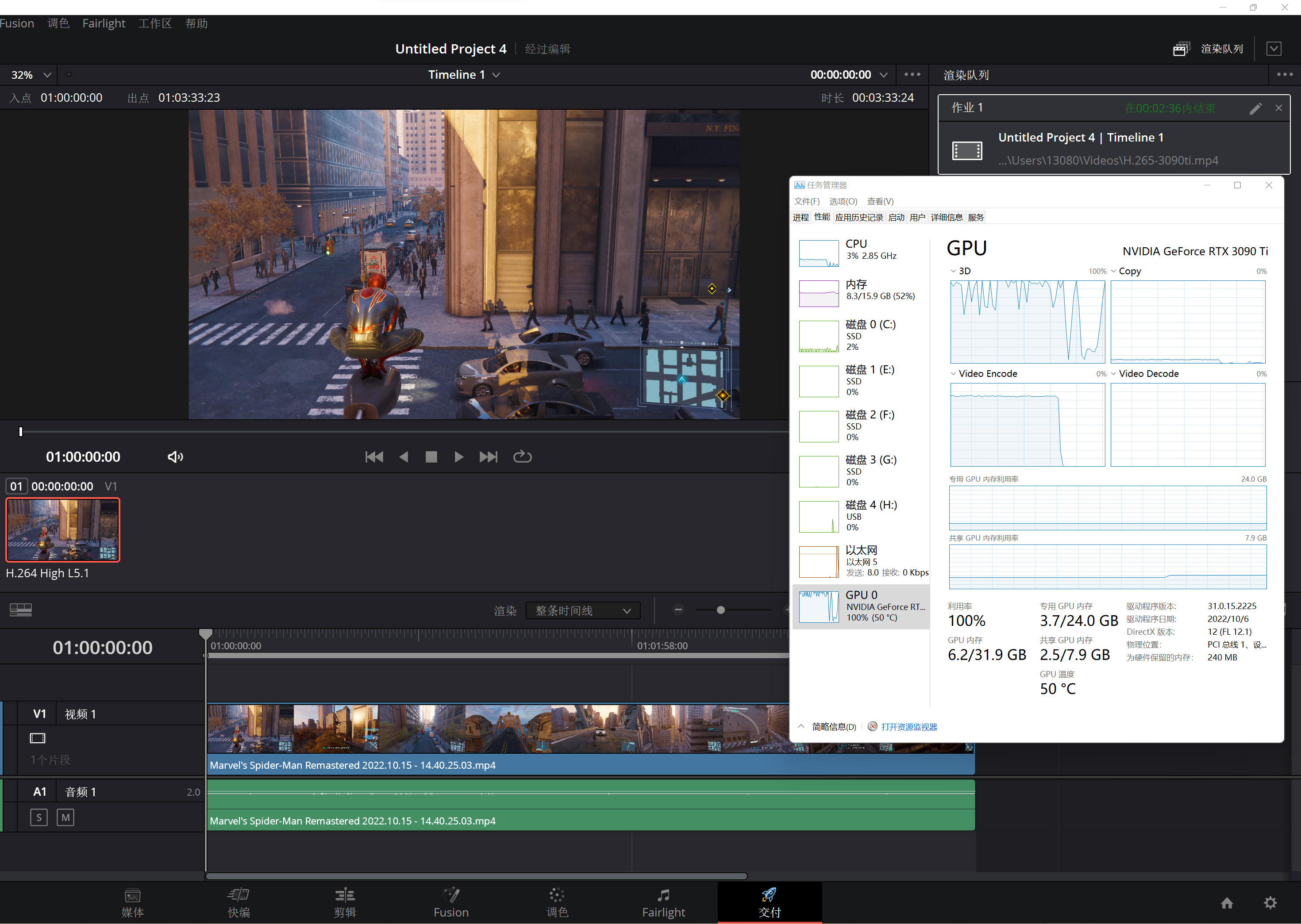Select the H.264 High L5.1 clip thumbnail
This screenshot has height=924, width=1301.
pyautogui.click(x=62, y=529)
